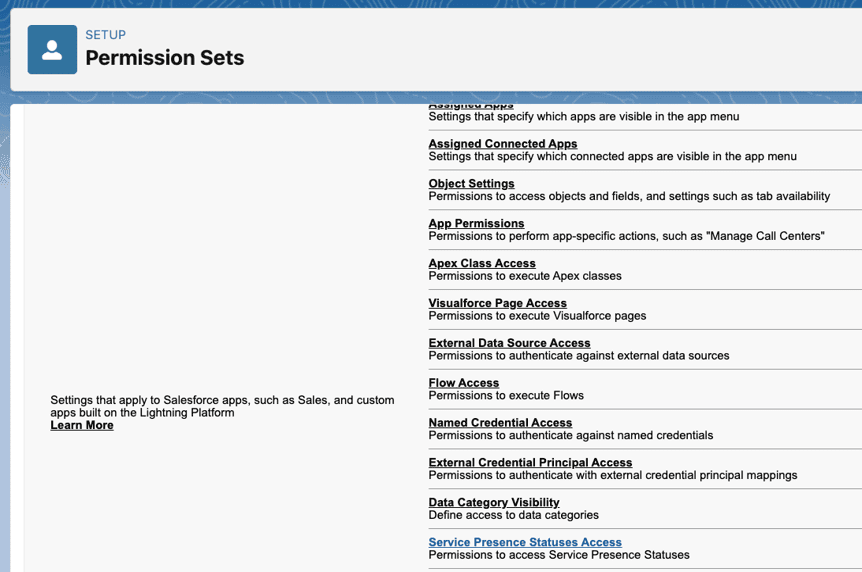
Task: Click the partially hidden Assigned Apps link
Action: tap(470, 106)
